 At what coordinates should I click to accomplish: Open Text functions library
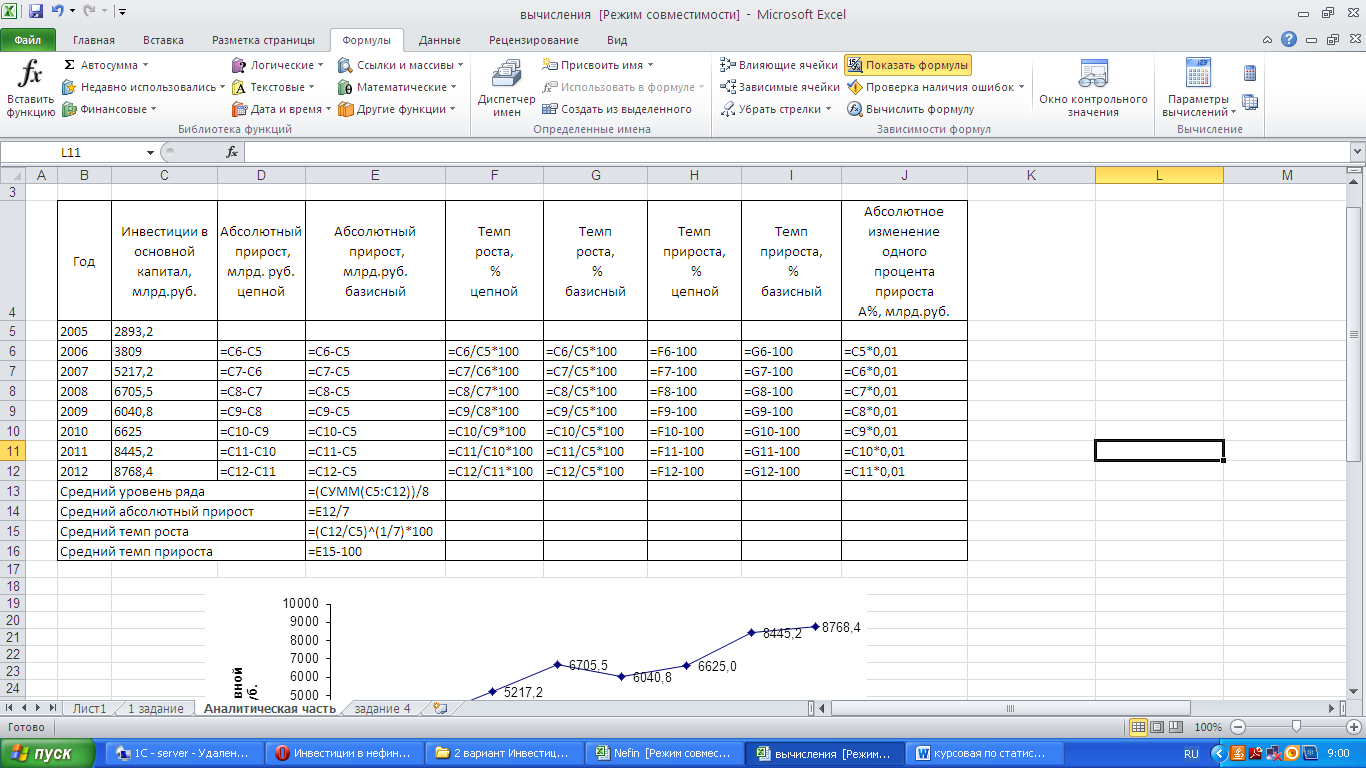click(x=276, y=87)
